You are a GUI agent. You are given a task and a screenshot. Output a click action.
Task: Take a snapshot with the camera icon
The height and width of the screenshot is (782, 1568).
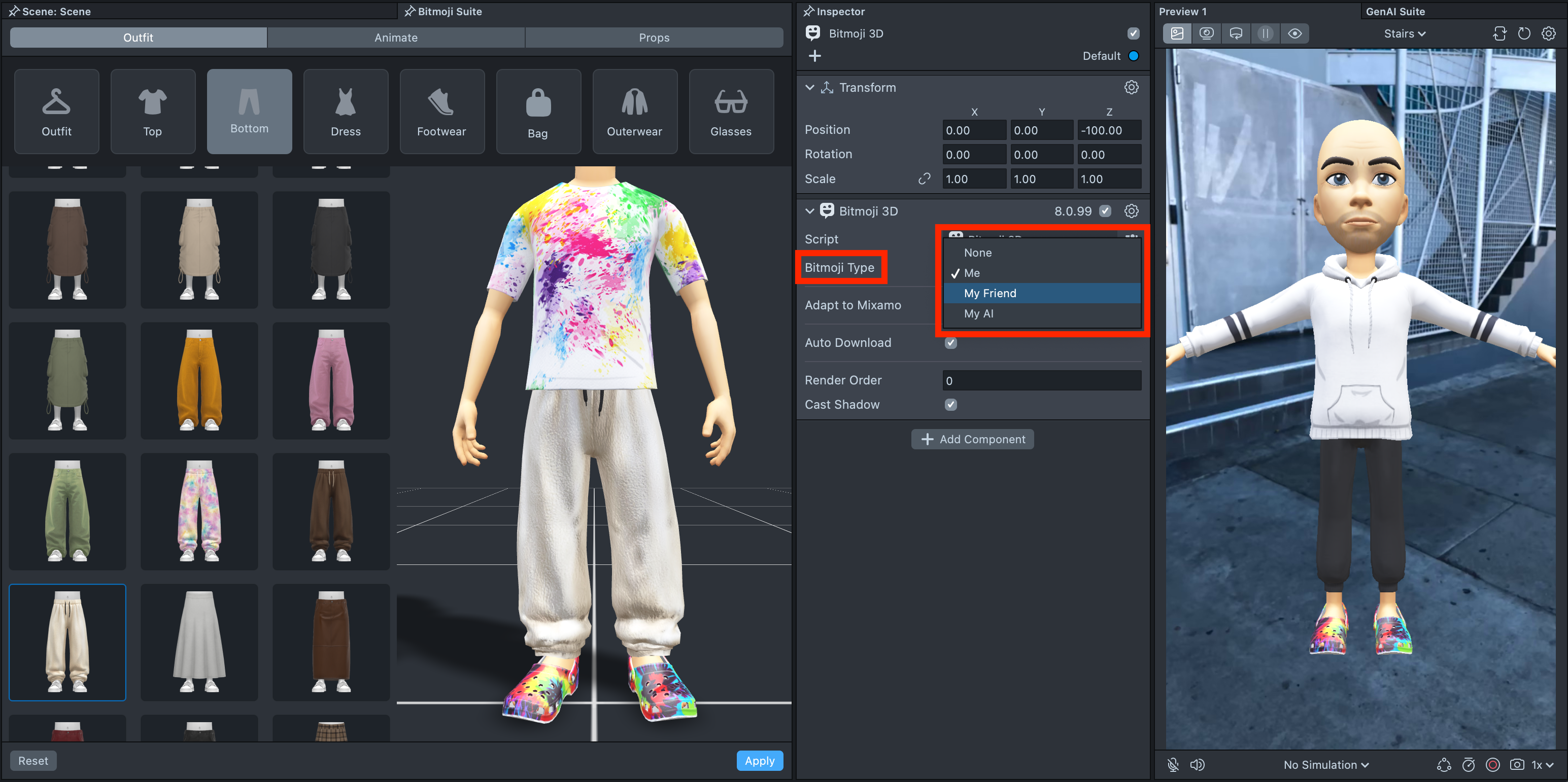pyautogui.click(x=1516, y=764)
